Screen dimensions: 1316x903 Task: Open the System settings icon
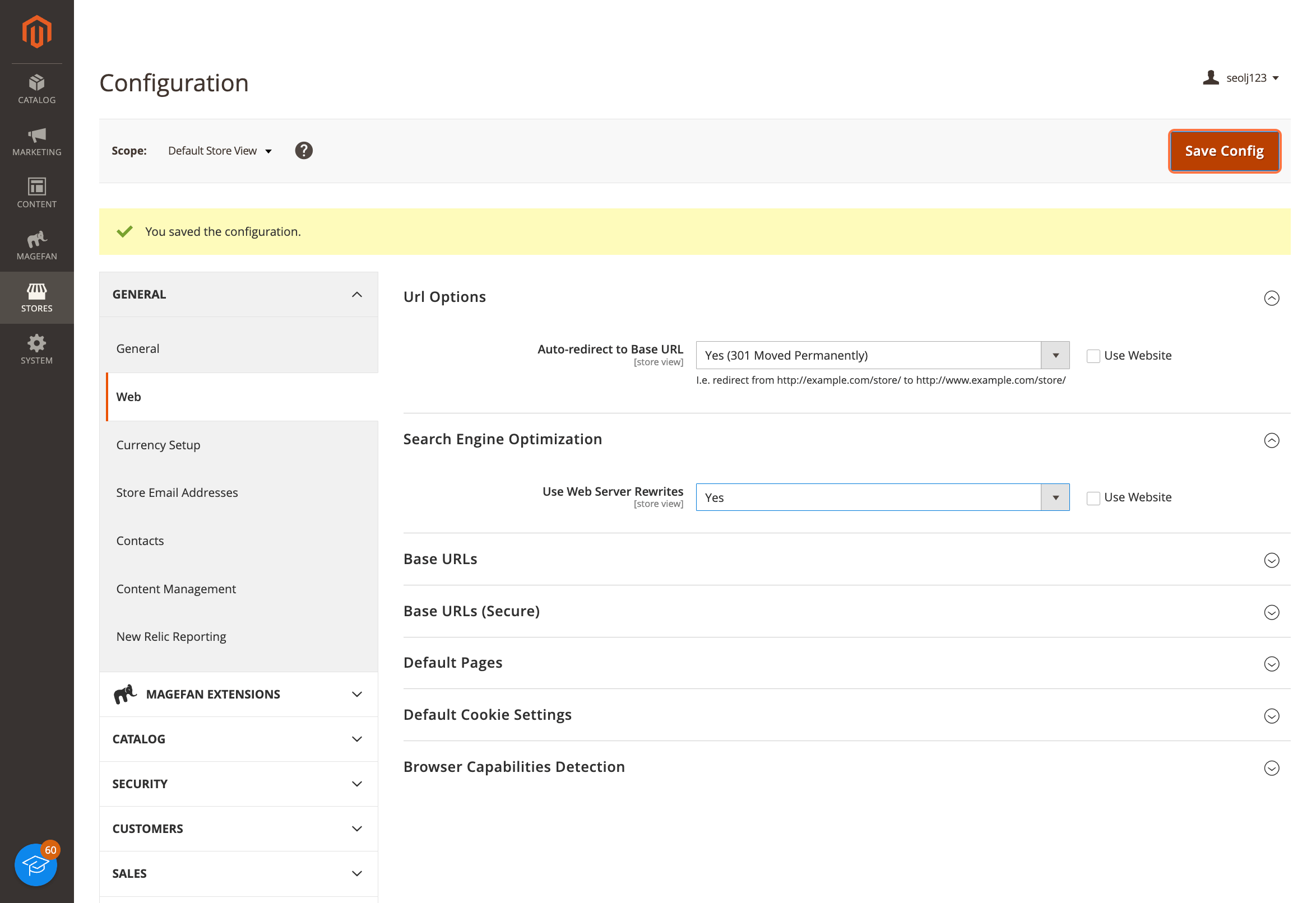pyautogui.click(x=36, y=349)
